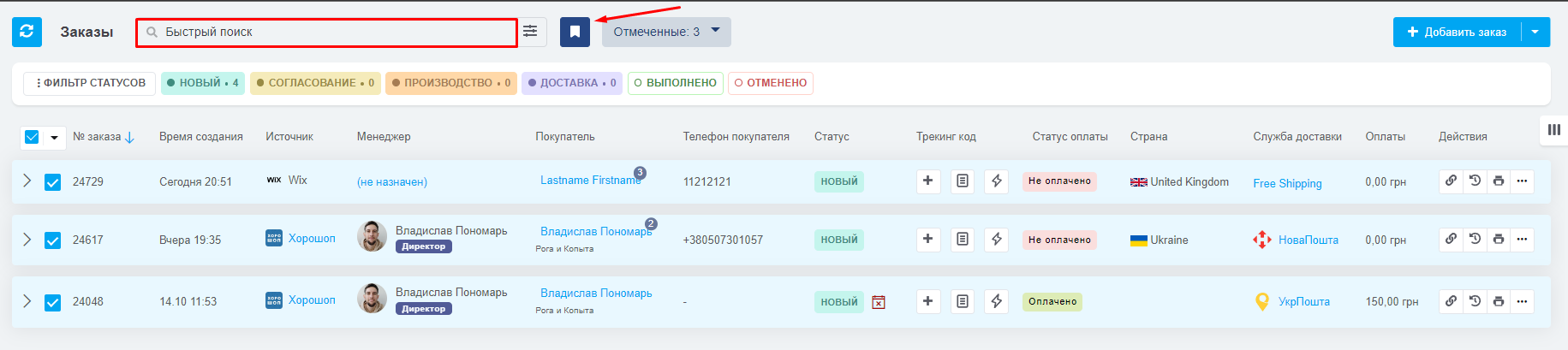Click the dark blue bookmark icon
Screen dimensions: 1568x350
(575, 32)
